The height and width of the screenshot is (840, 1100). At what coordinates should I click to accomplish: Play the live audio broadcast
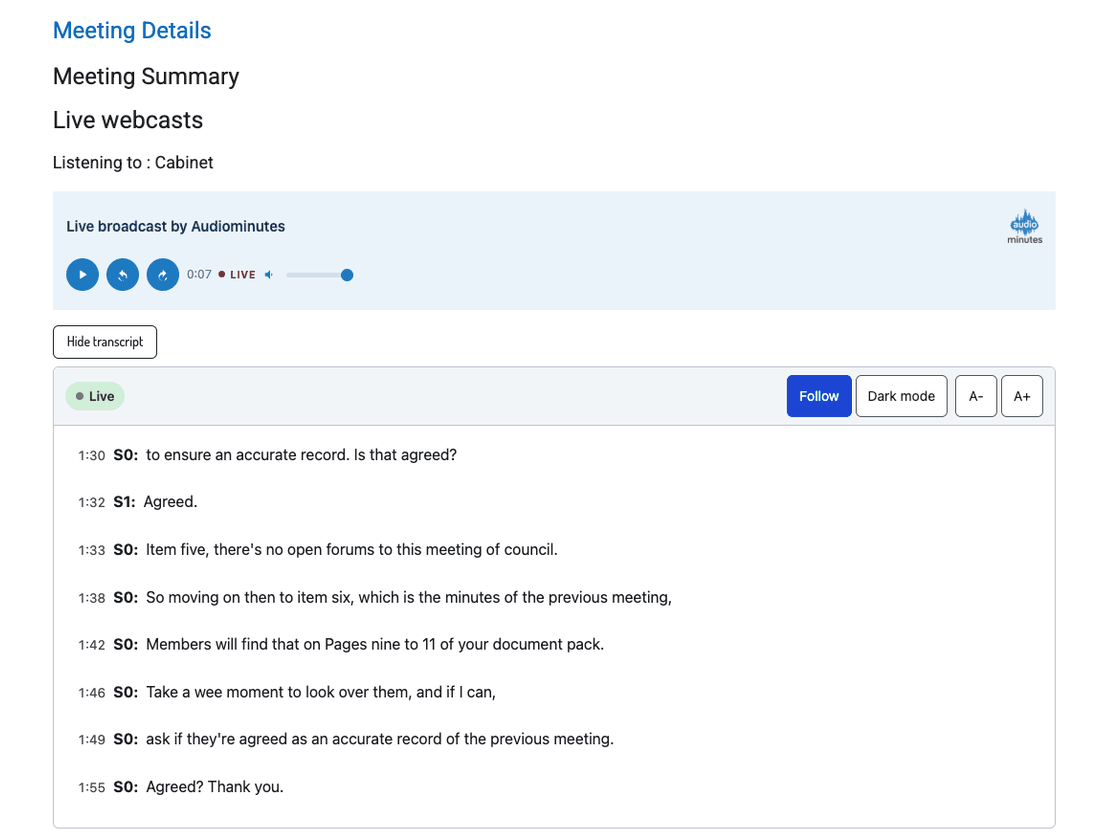82,274
